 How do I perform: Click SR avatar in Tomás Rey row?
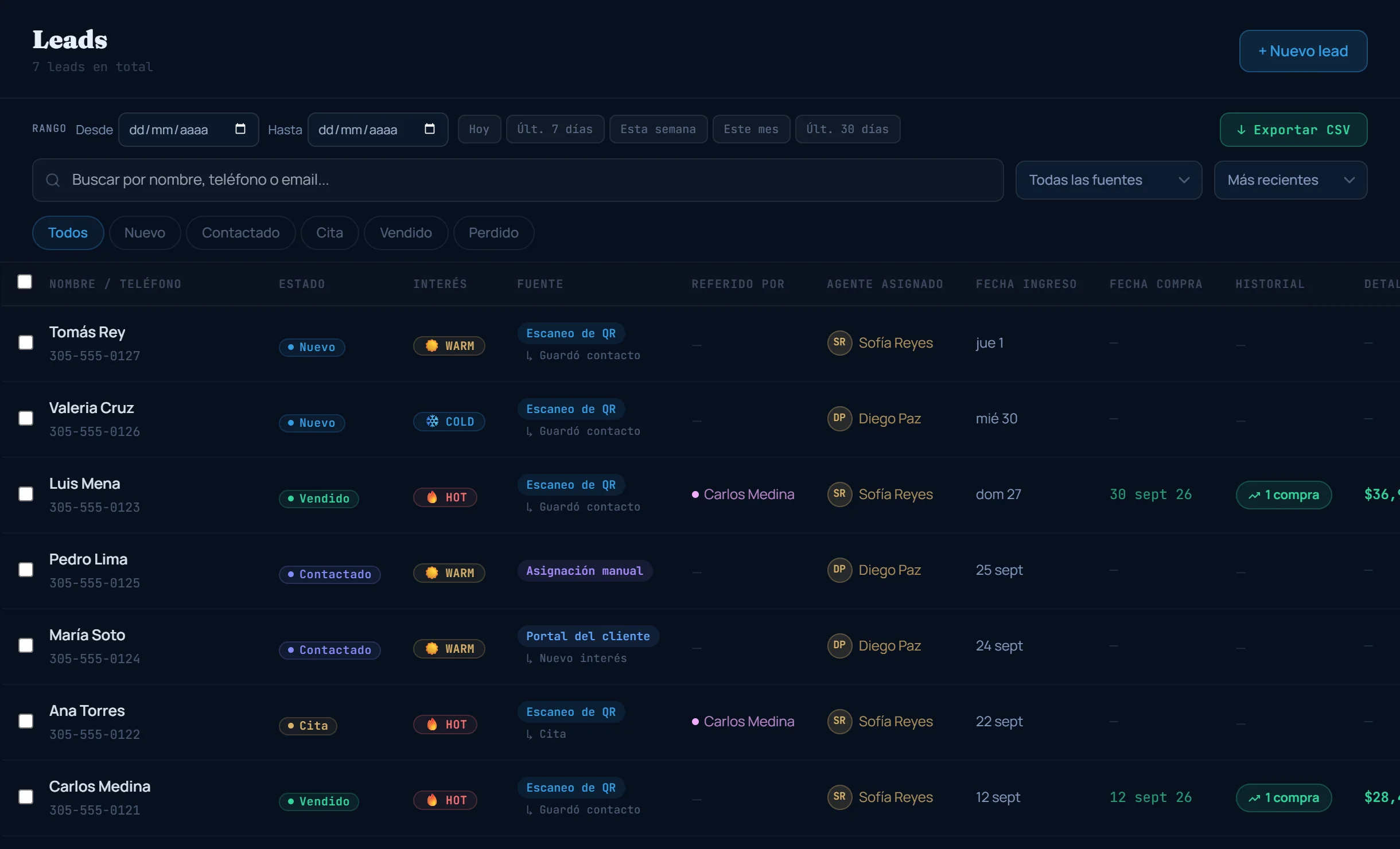[x=839, y=342]
